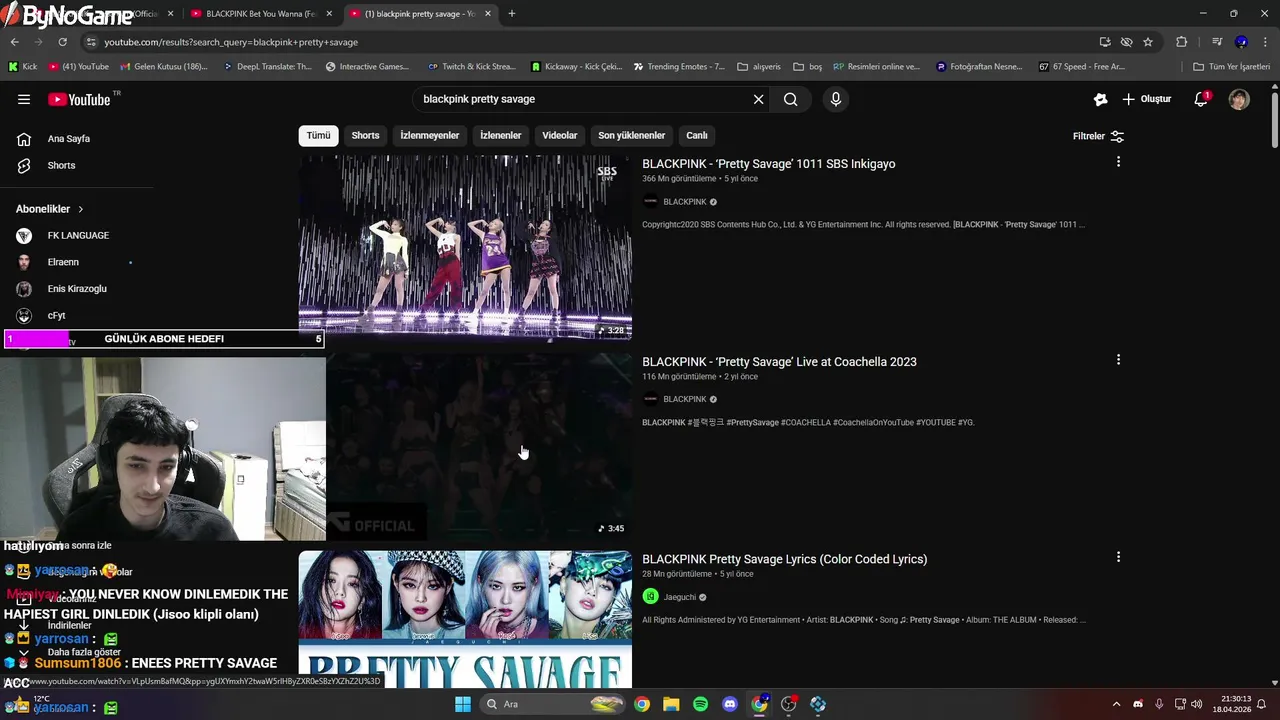
Task: Open more options for SBS Inkigayo video
Action: tap(1118, 162)
